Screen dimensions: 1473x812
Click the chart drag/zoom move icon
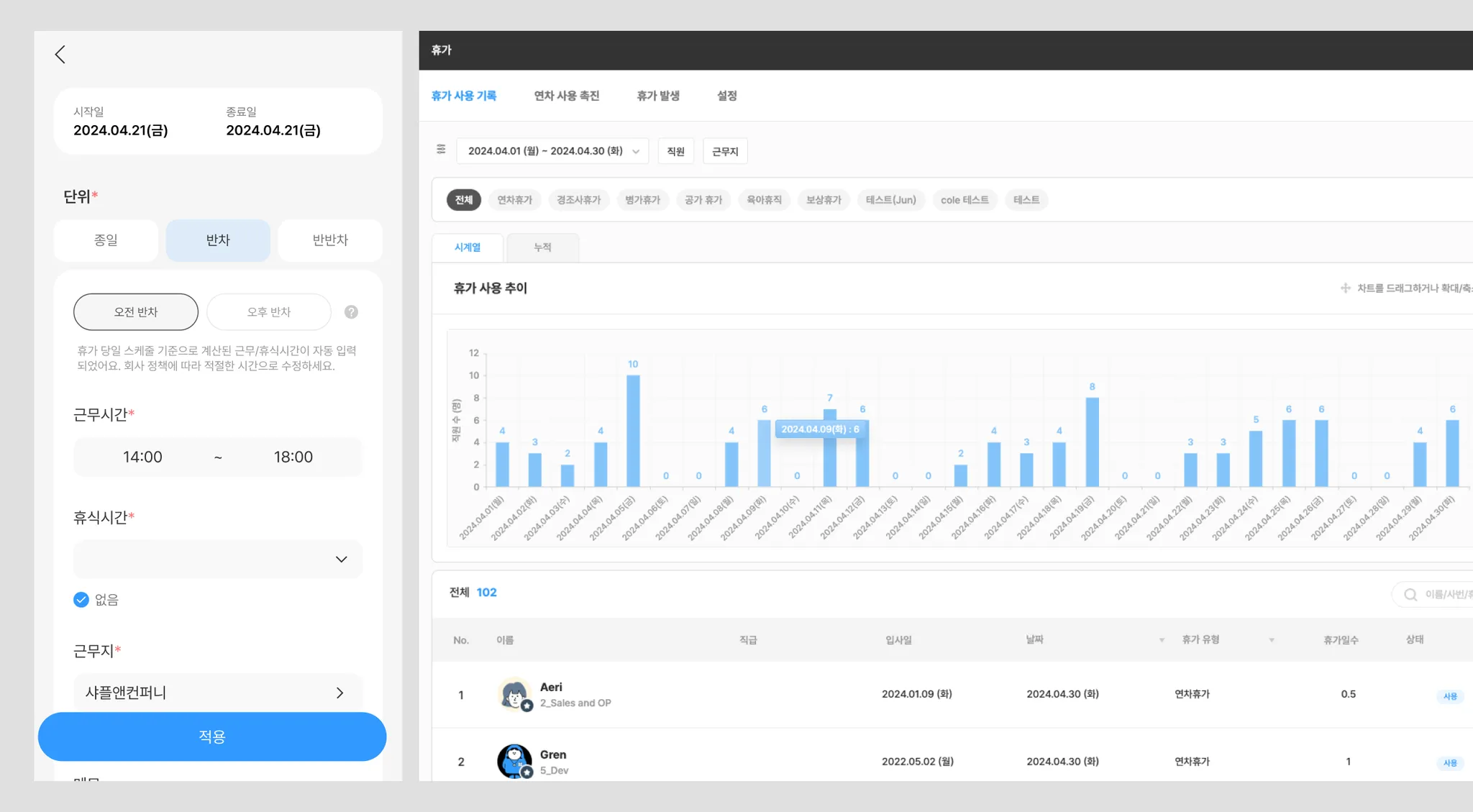click(1345, 288)
